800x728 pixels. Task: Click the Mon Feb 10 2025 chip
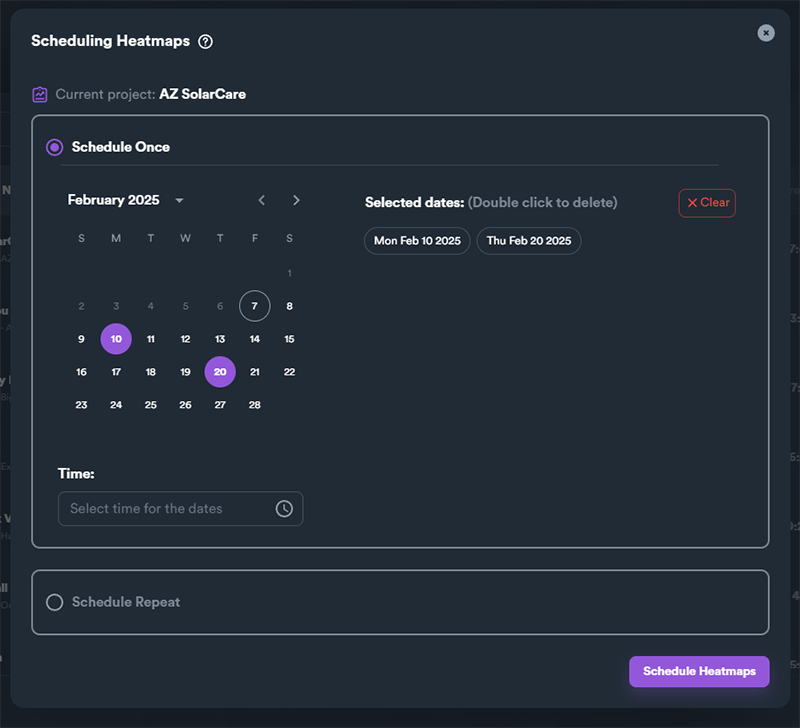pyautogui.click(x=417, y=241)
